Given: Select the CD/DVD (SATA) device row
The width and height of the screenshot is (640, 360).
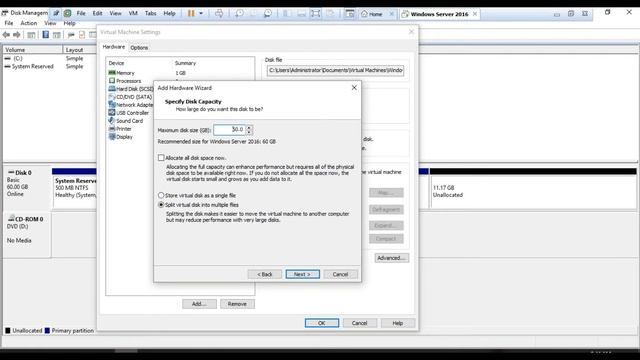Looking at the screenshot, I should click(x=131, y=97).
